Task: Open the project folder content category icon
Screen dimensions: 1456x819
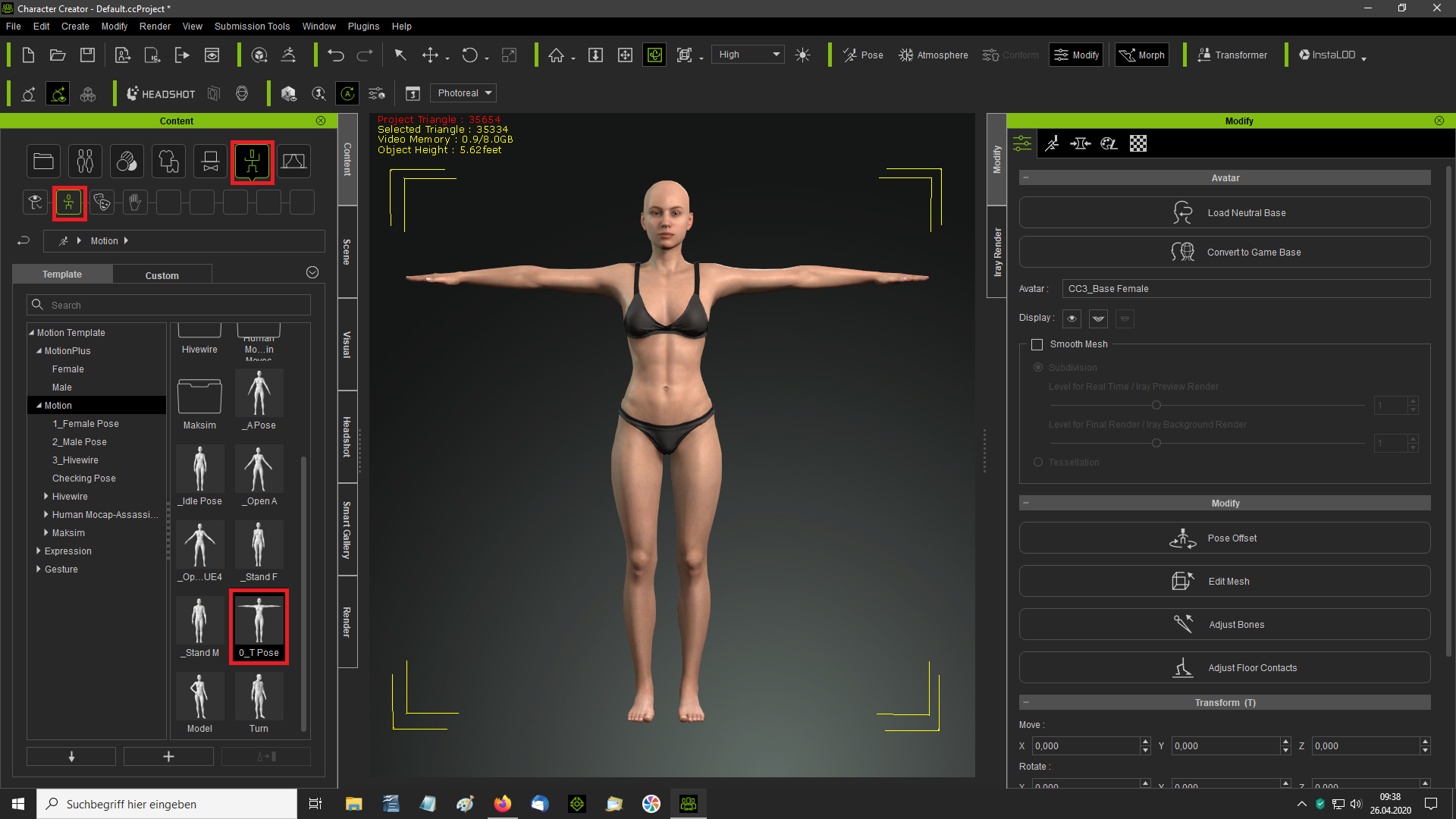Action: coord(43,162)
